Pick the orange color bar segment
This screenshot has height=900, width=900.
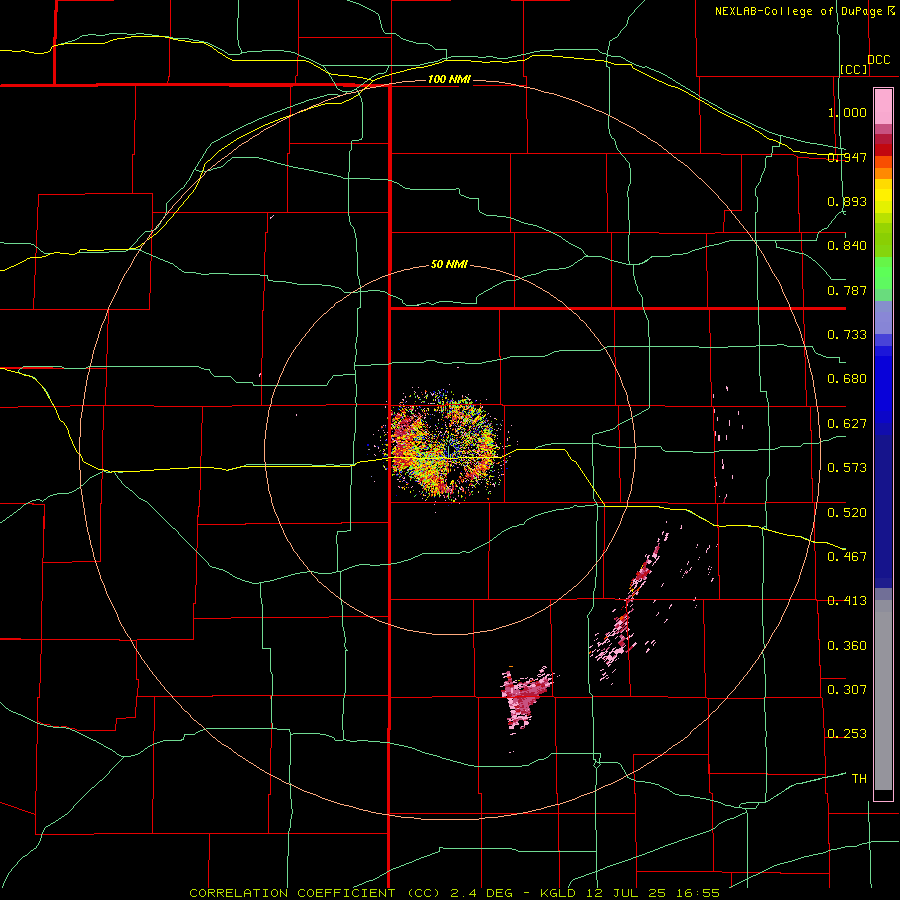(x=883, y=173)
